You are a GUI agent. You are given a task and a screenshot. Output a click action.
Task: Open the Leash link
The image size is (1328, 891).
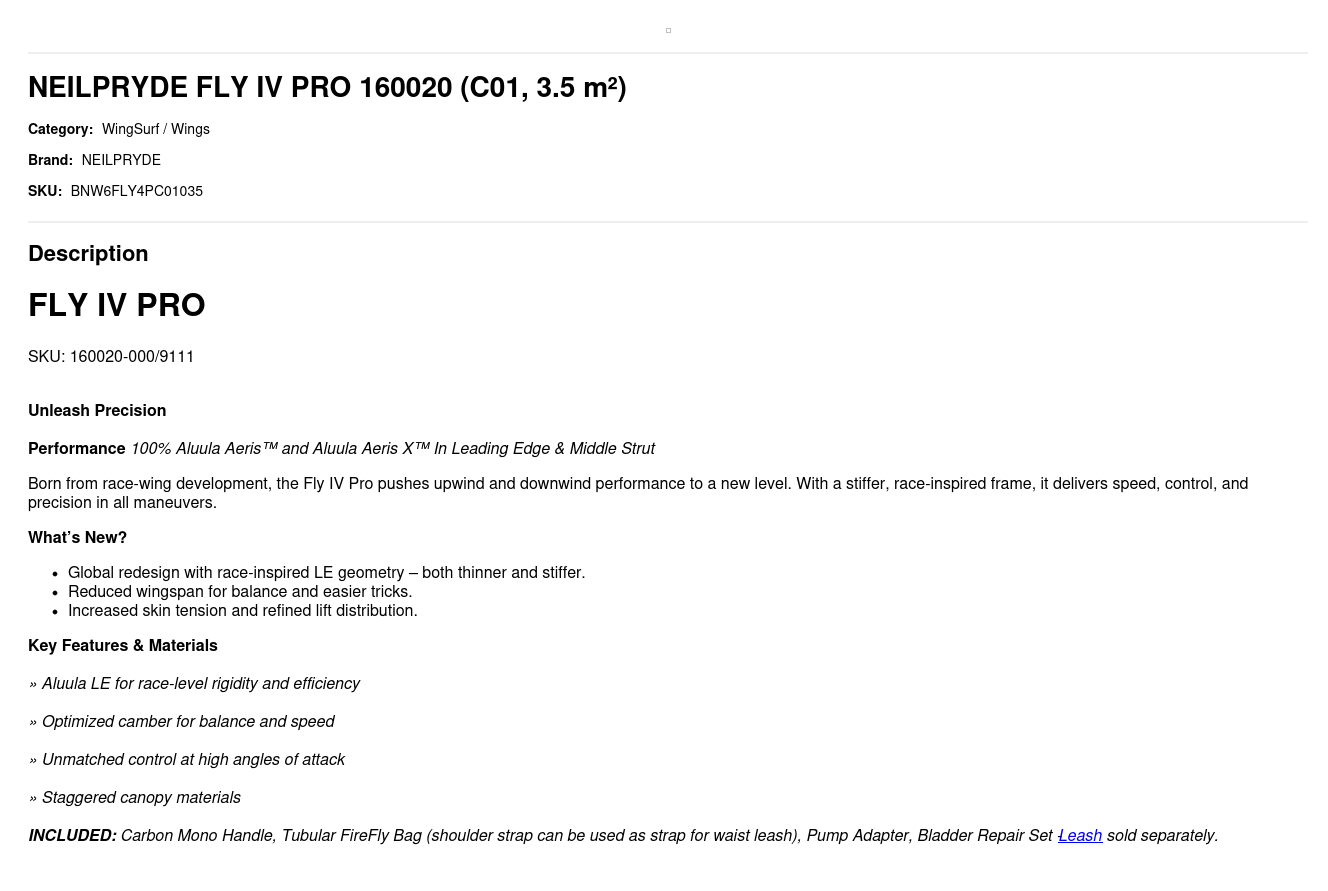coord(1081,836)
